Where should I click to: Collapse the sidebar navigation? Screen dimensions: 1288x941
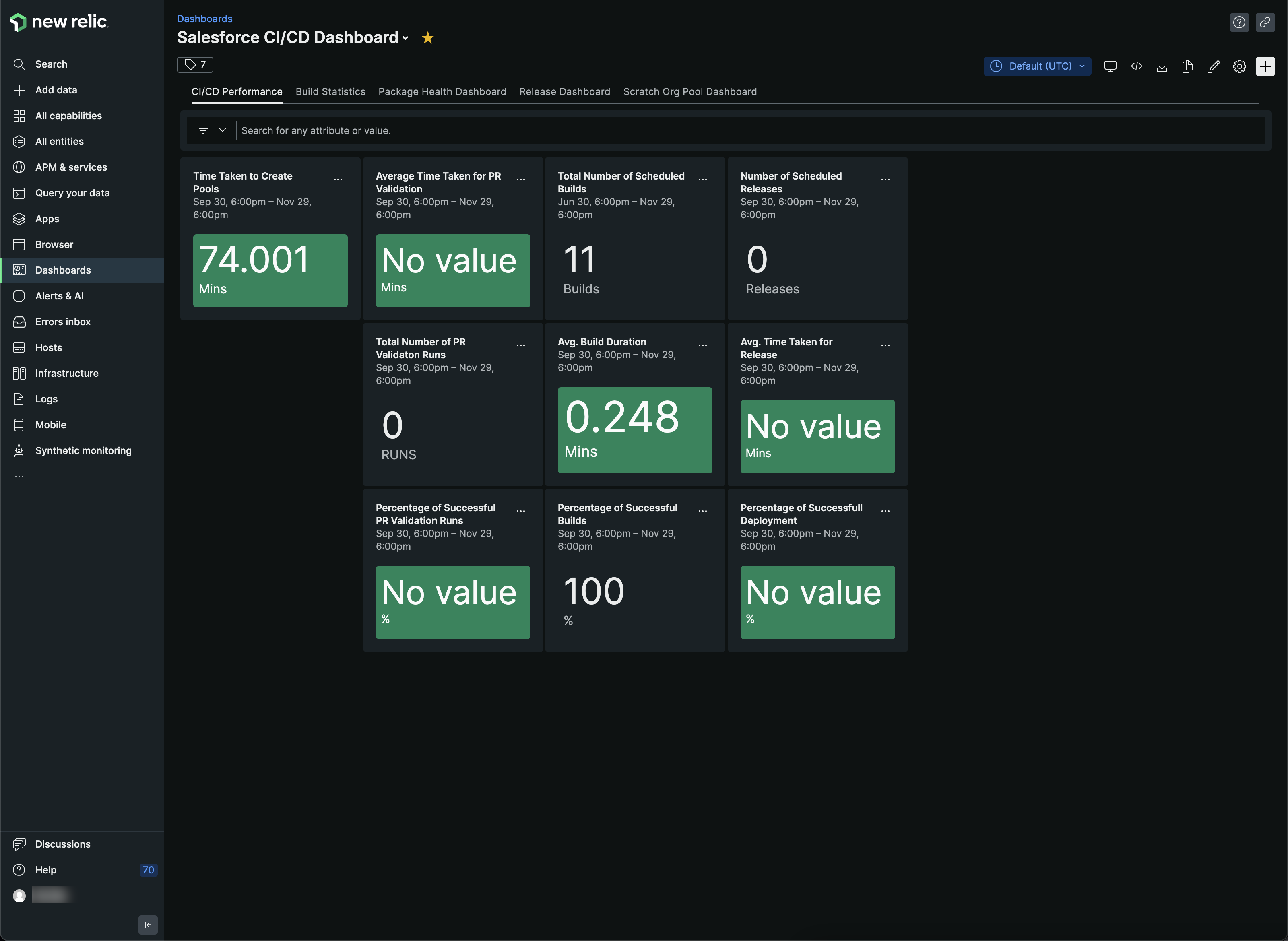click(148, 924)
